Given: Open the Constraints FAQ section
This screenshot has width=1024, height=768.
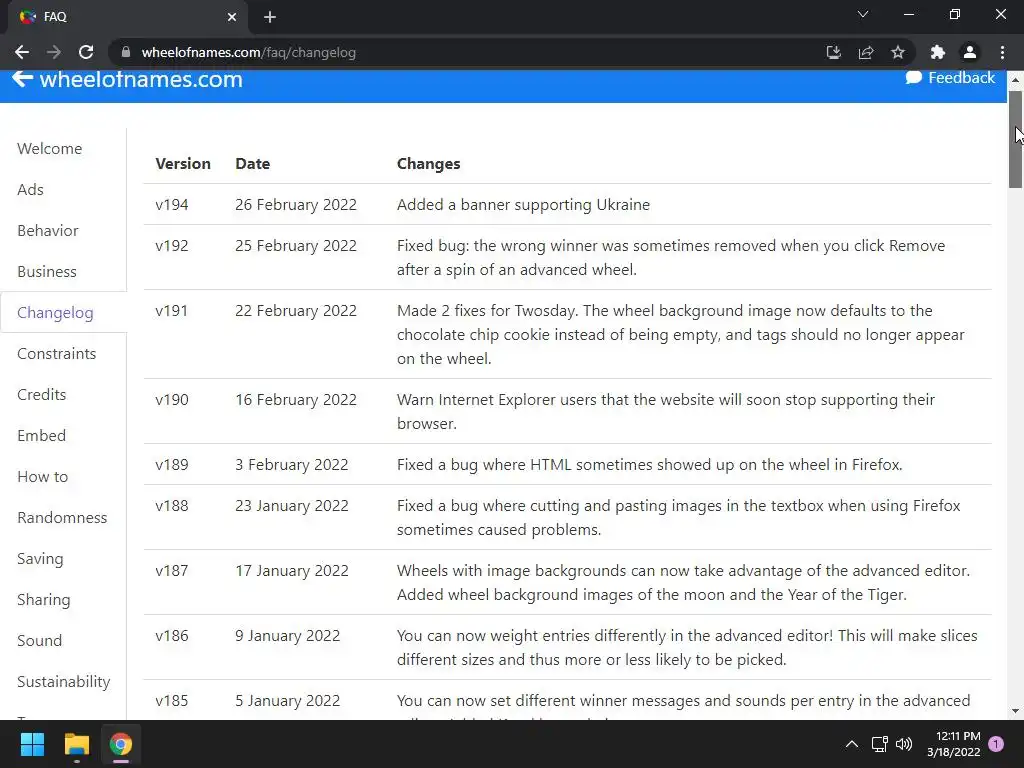Looking at the screenshot, I should click(x=56, y=354).
